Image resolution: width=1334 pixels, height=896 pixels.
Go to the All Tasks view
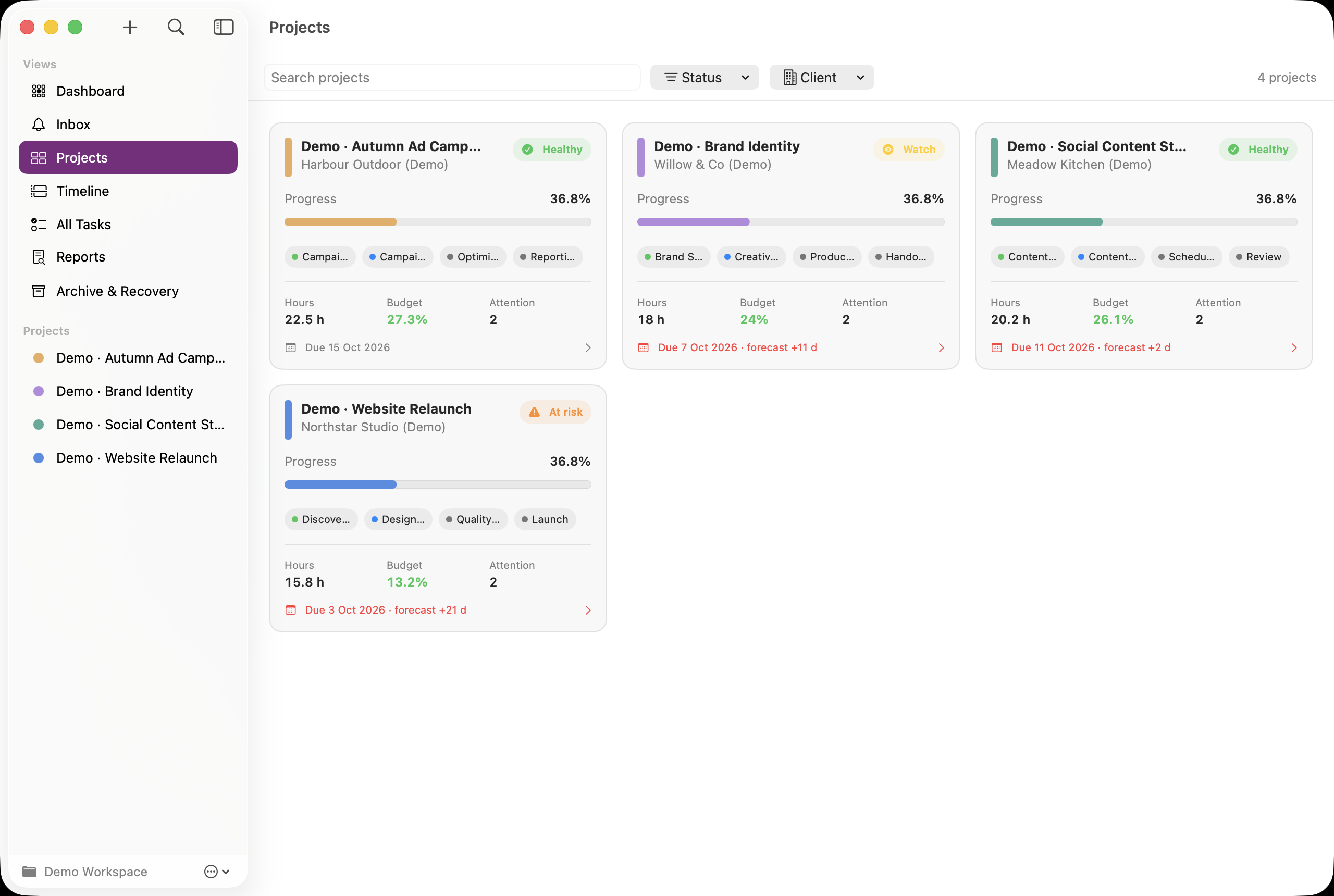click(128, 225)
